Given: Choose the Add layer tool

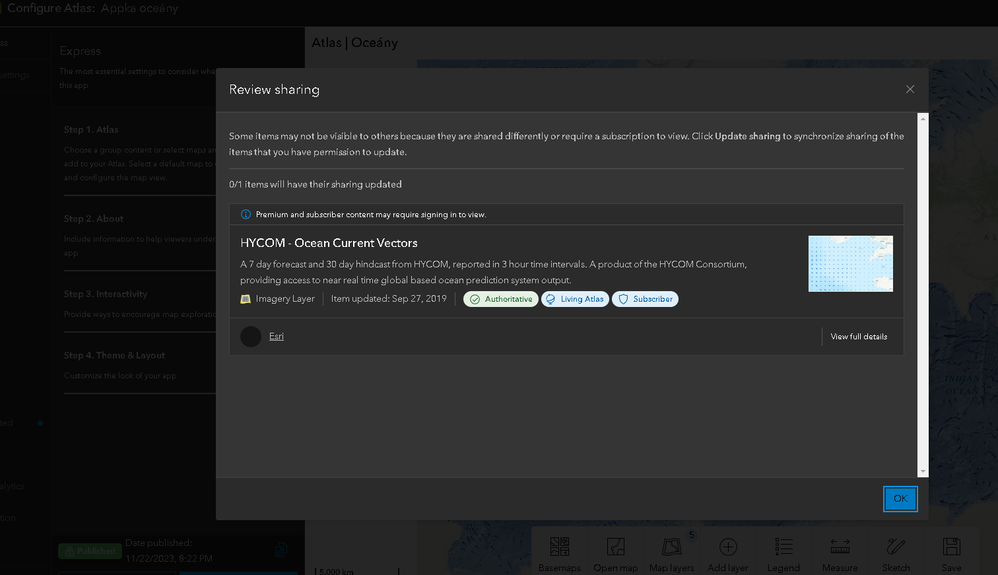Looking at the screenshot, I should [727, 554].
